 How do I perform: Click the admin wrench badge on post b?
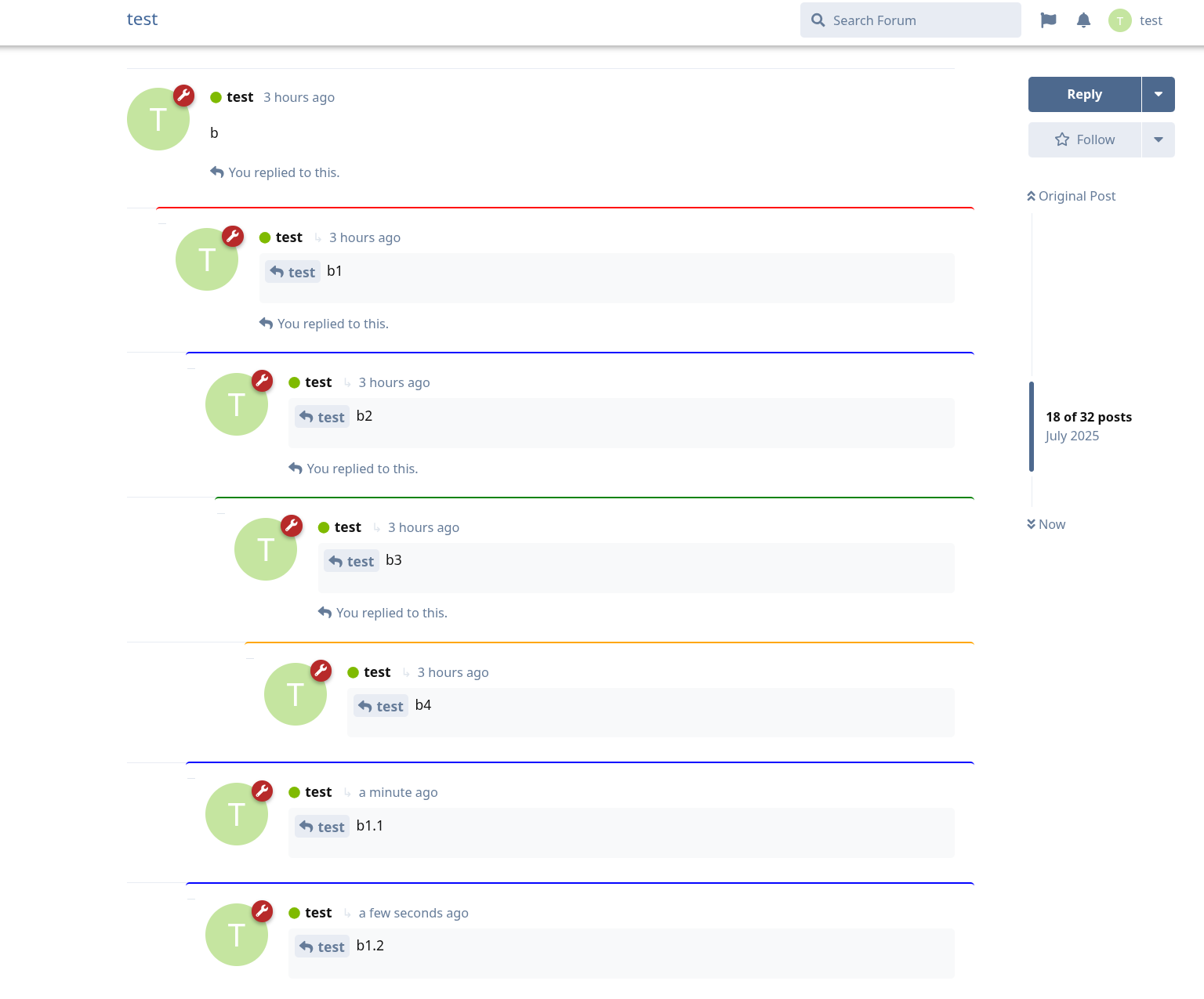coord(183,96)
